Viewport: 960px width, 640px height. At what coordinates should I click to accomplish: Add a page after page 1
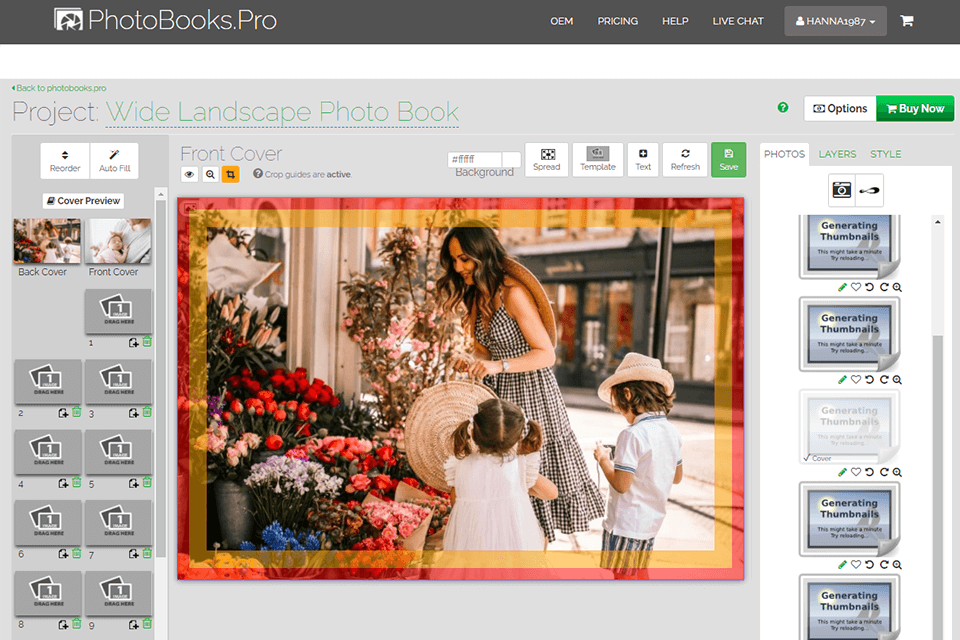pos(133,343)
